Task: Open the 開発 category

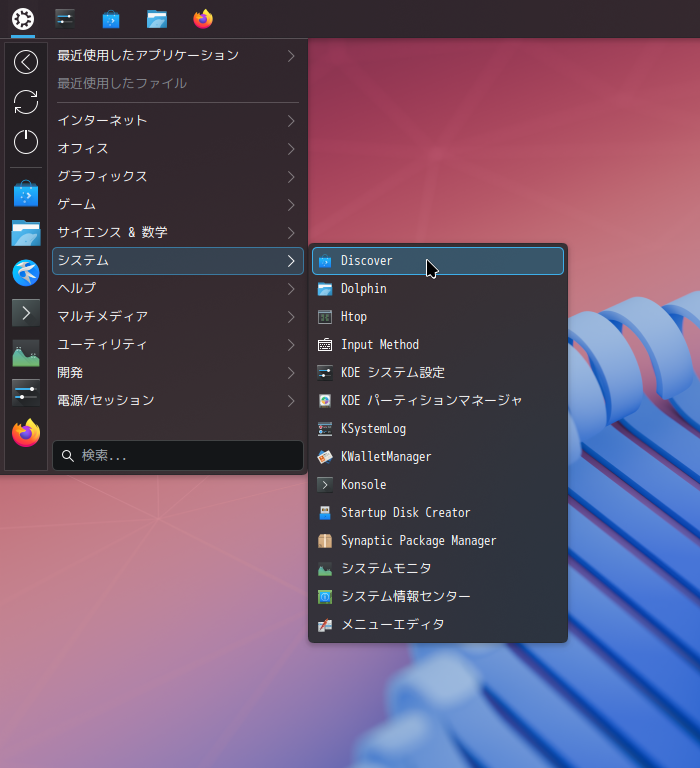Action: point(177,373)
